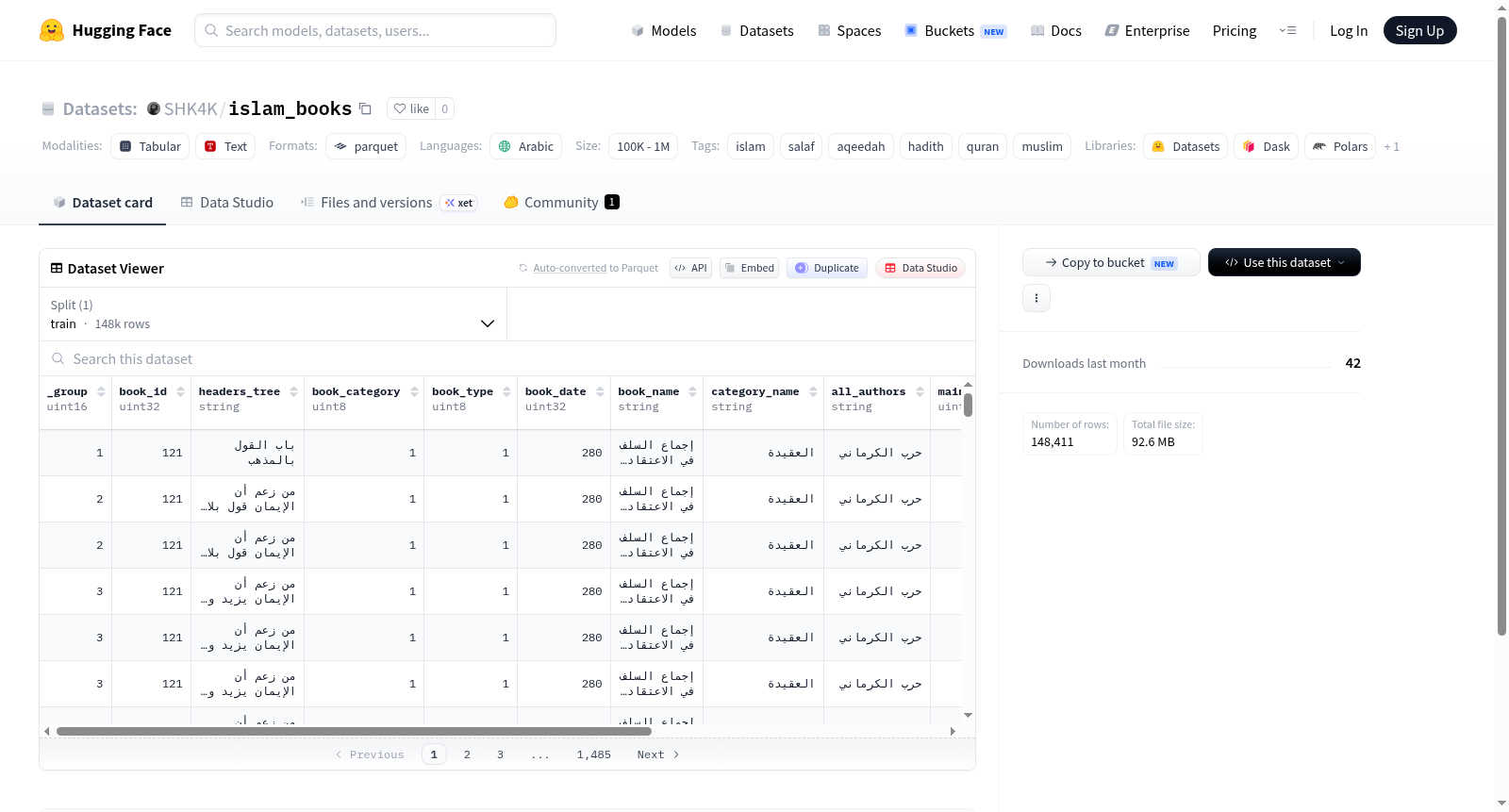Click the 100K - 1M size tag

click(643, 146)
